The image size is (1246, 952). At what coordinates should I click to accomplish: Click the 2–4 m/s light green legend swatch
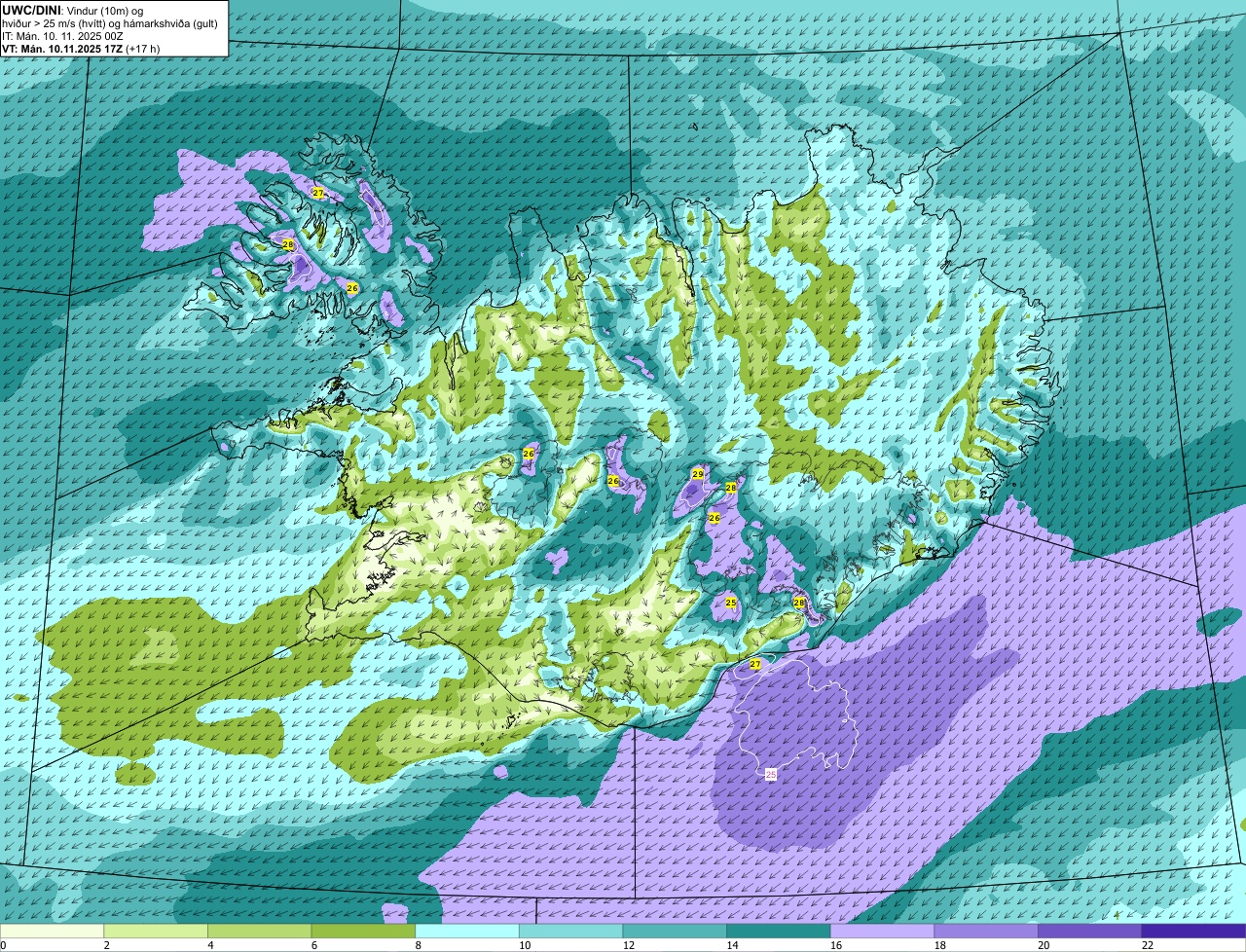pos(156,931)
